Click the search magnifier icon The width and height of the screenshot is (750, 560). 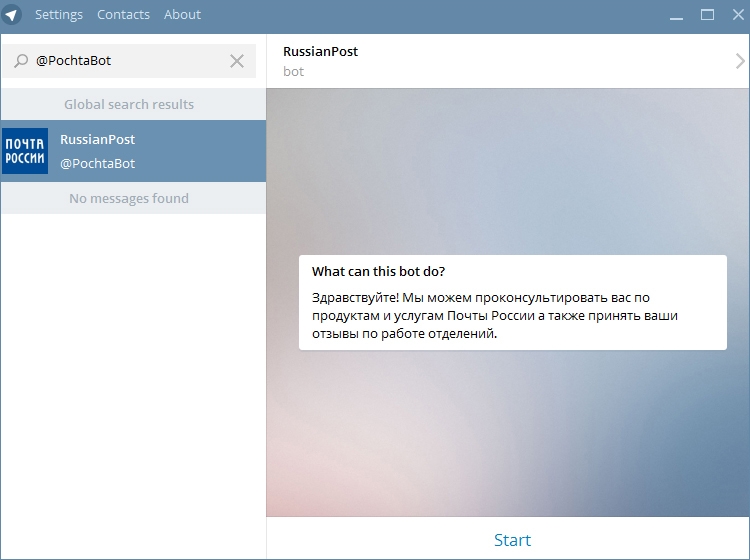pos(21,61)
